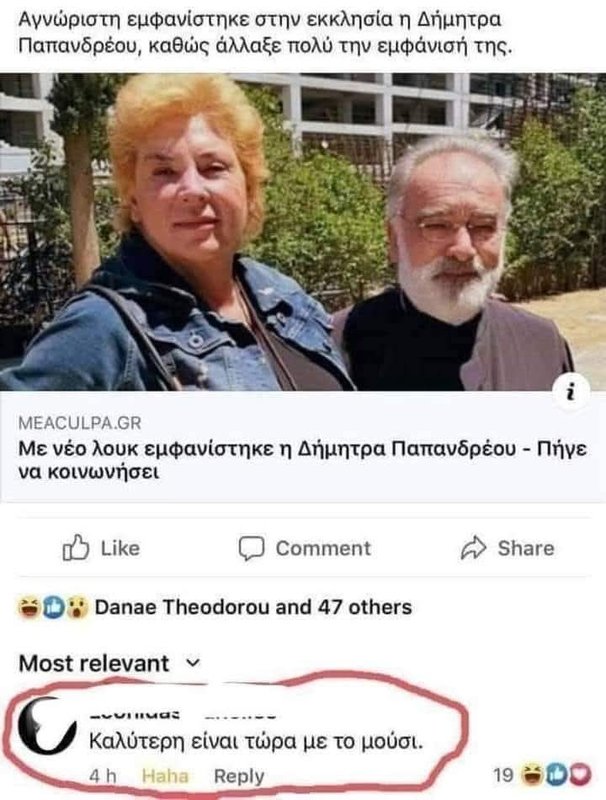Click the laughing reaction emoji on the post

click(x=28, y=607)
